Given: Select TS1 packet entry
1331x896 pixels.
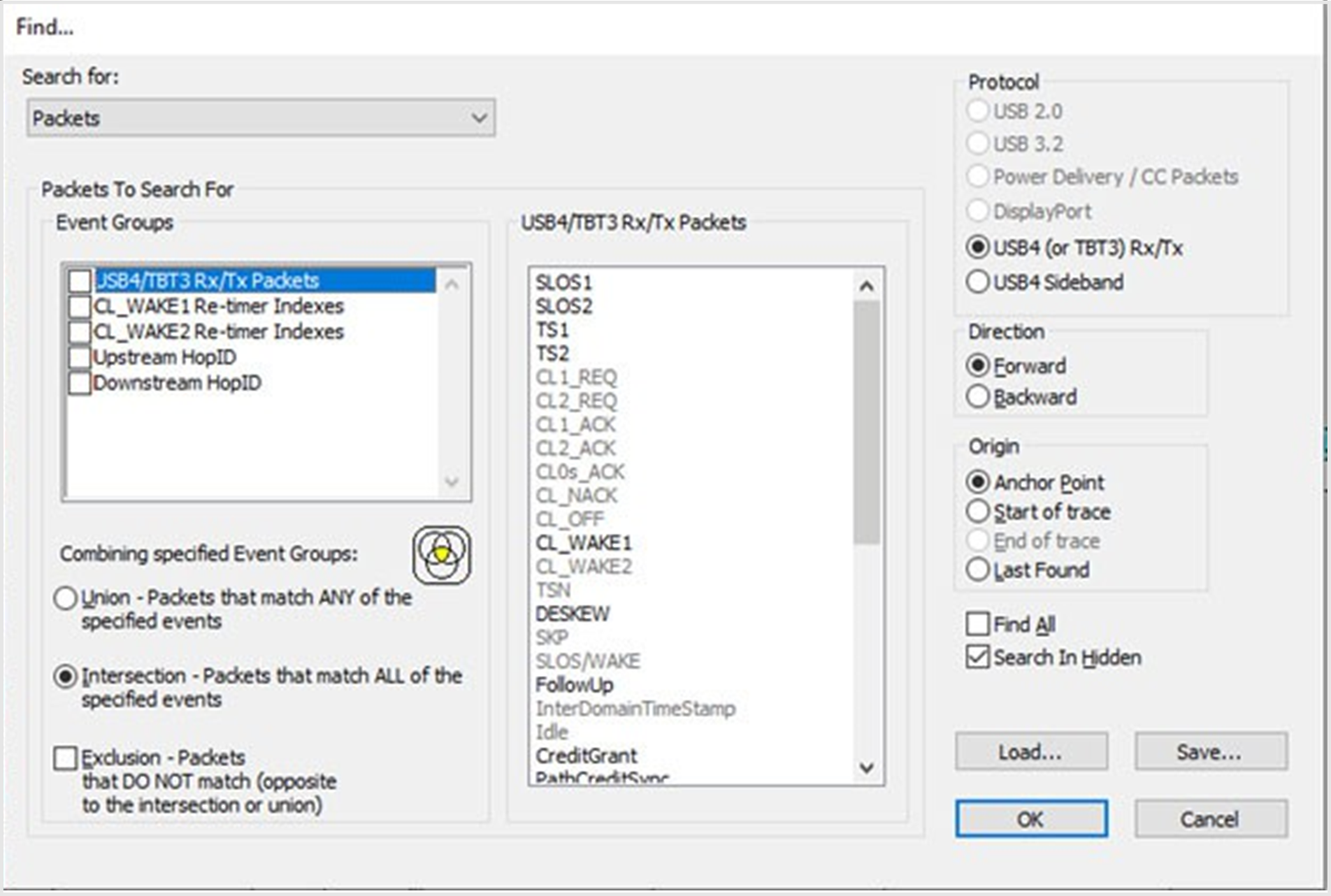Looking at the screenshot, I should coord(552,330).
